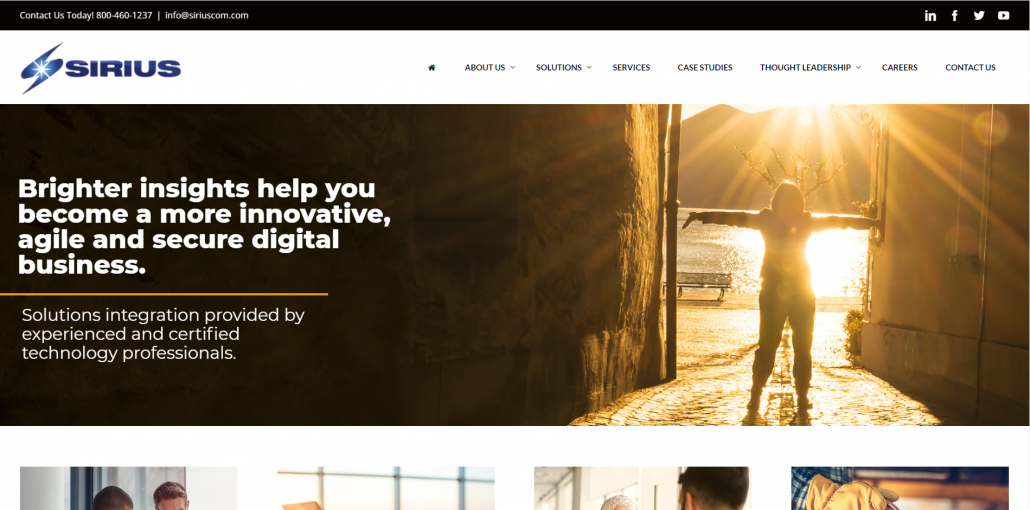Go to the Careers page

pyautogui.click(x=899, y=67)
